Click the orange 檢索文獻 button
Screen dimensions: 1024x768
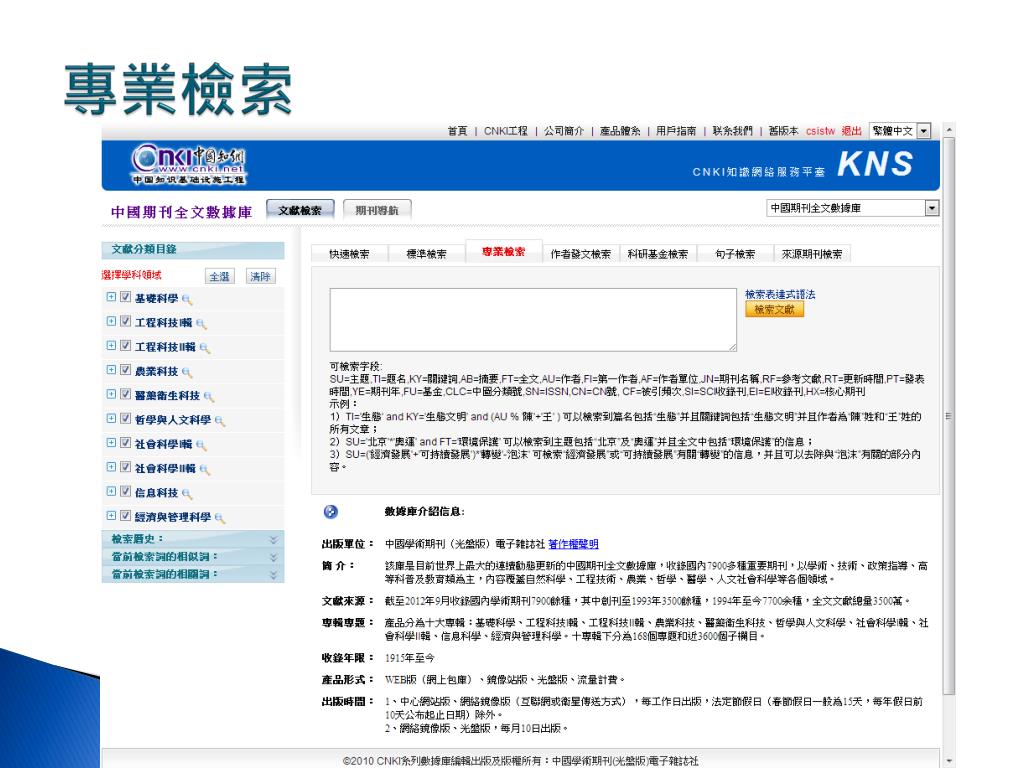pyautogui.click(x=775, y=310)
